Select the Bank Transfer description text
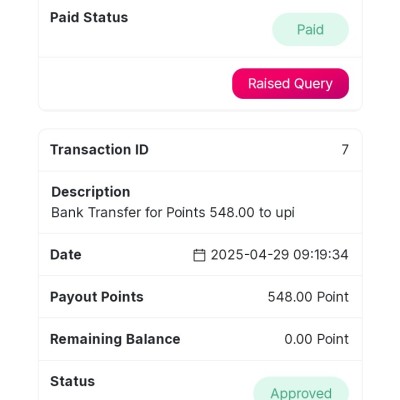 (x=173, y=212)
